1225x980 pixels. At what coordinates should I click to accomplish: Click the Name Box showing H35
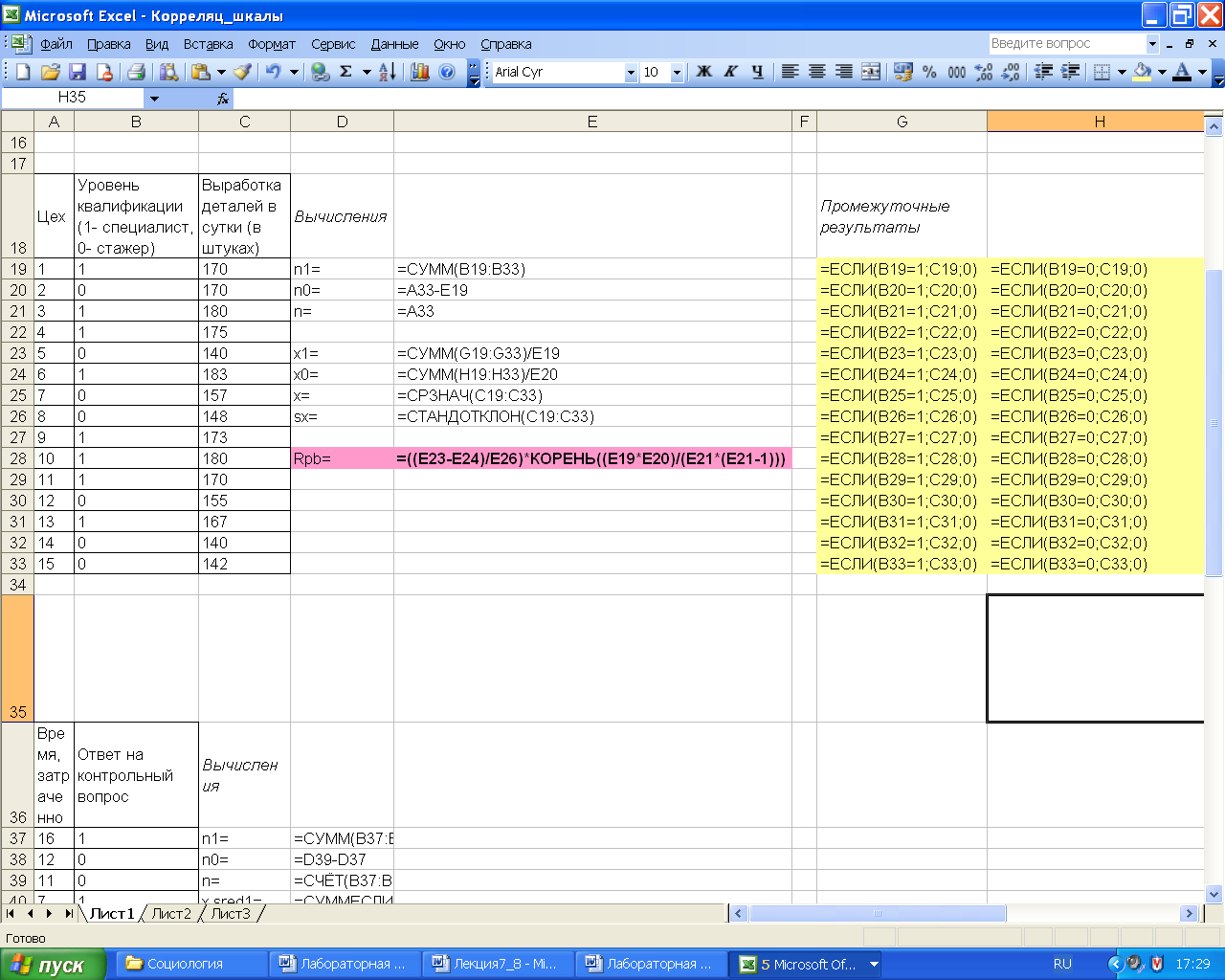pos(72,98)
